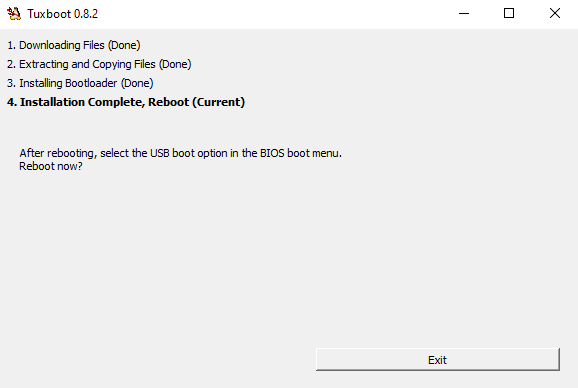Click '(Done)' beside Installing Bootloader
Image resolution: width=578 pixels, height=388 pixels.
tap(137, 83)
